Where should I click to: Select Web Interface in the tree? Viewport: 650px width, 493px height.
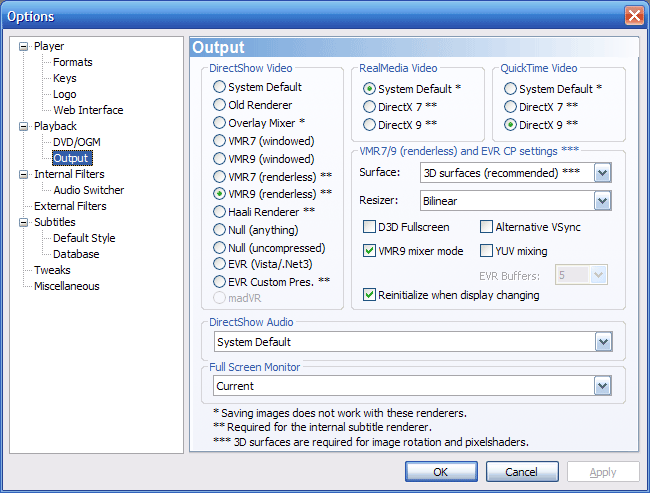click(x=88, y=110)
